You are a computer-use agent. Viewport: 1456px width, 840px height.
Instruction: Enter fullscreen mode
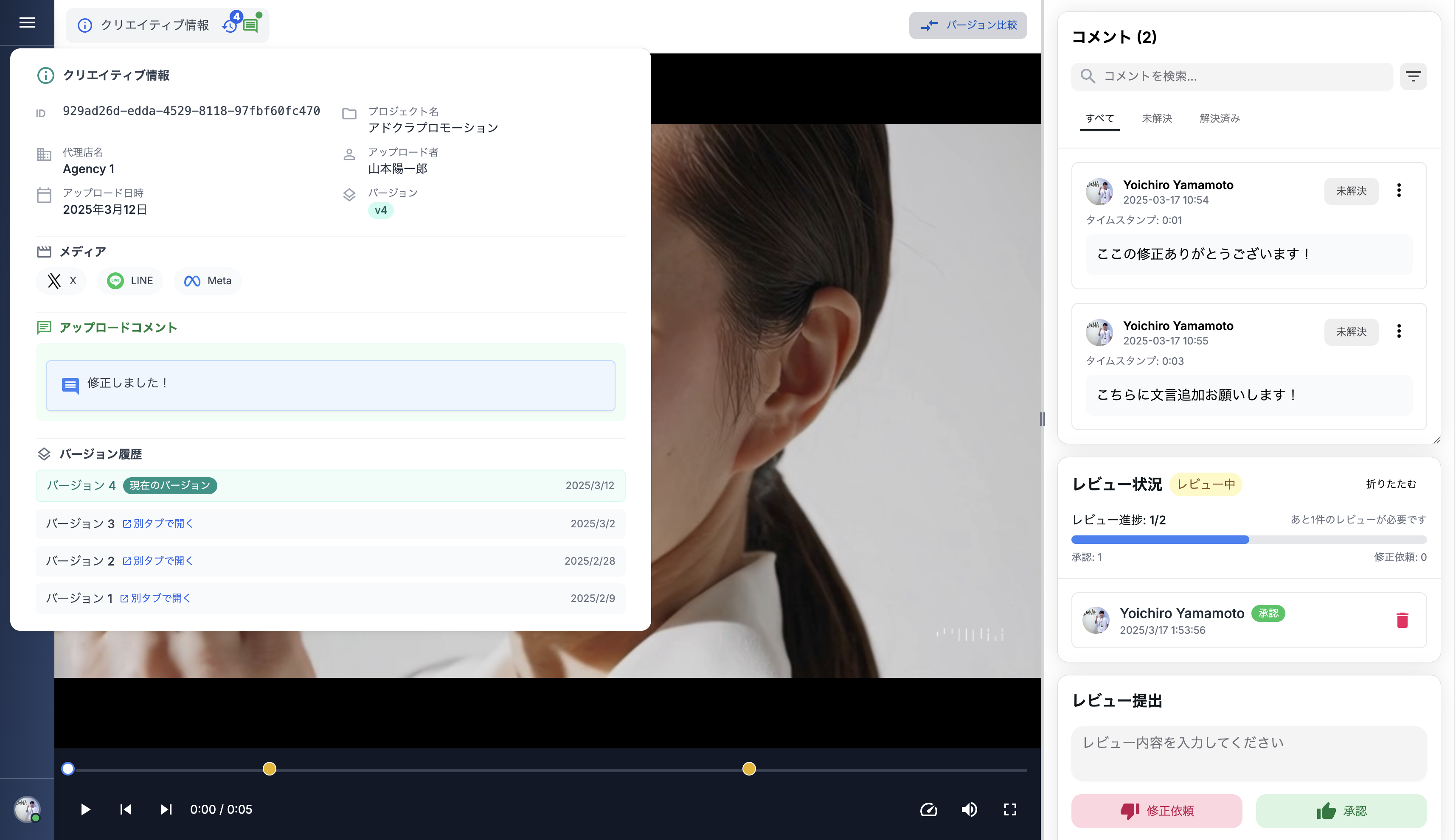pos(1010,809)
